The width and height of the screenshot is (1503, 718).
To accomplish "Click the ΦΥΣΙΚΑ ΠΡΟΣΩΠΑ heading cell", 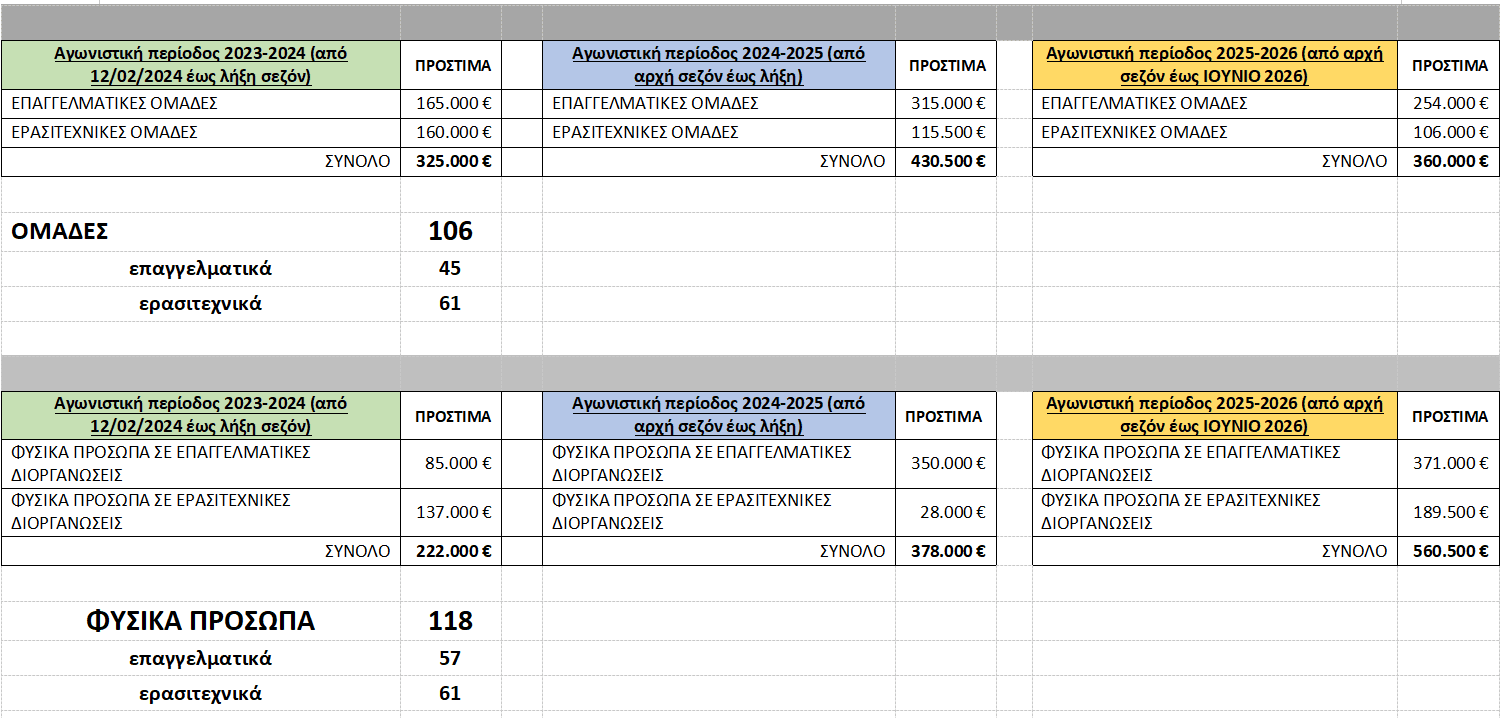I will [x=201, y=621].
